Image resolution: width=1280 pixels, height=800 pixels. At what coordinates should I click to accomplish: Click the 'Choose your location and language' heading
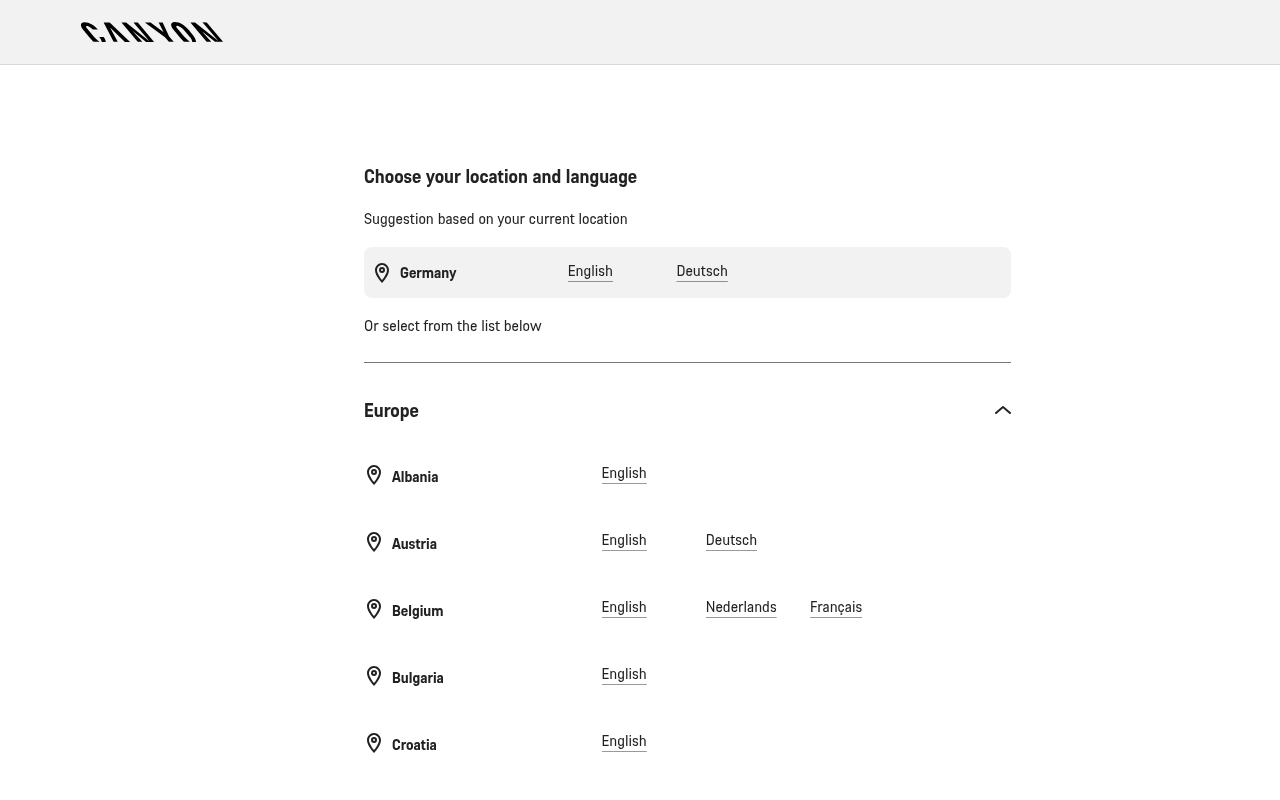coord(500,177)
